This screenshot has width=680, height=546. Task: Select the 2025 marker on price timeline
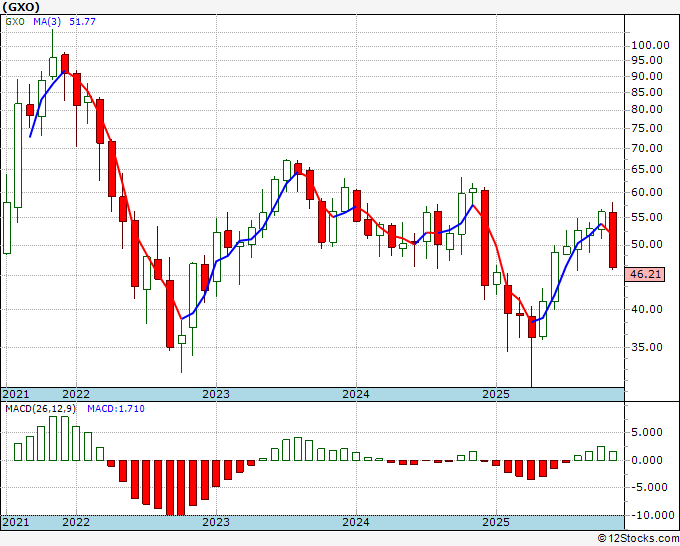pos(496,394)
